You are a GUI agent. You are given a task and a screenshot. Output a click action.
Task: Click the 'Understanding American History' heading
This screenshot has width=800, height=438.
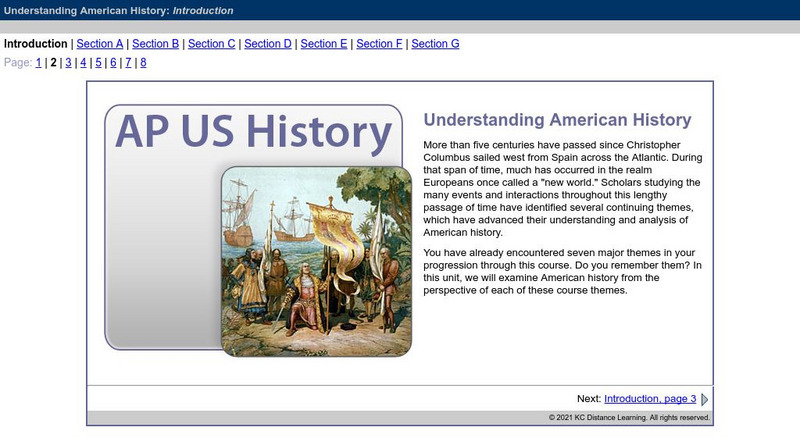557,120
